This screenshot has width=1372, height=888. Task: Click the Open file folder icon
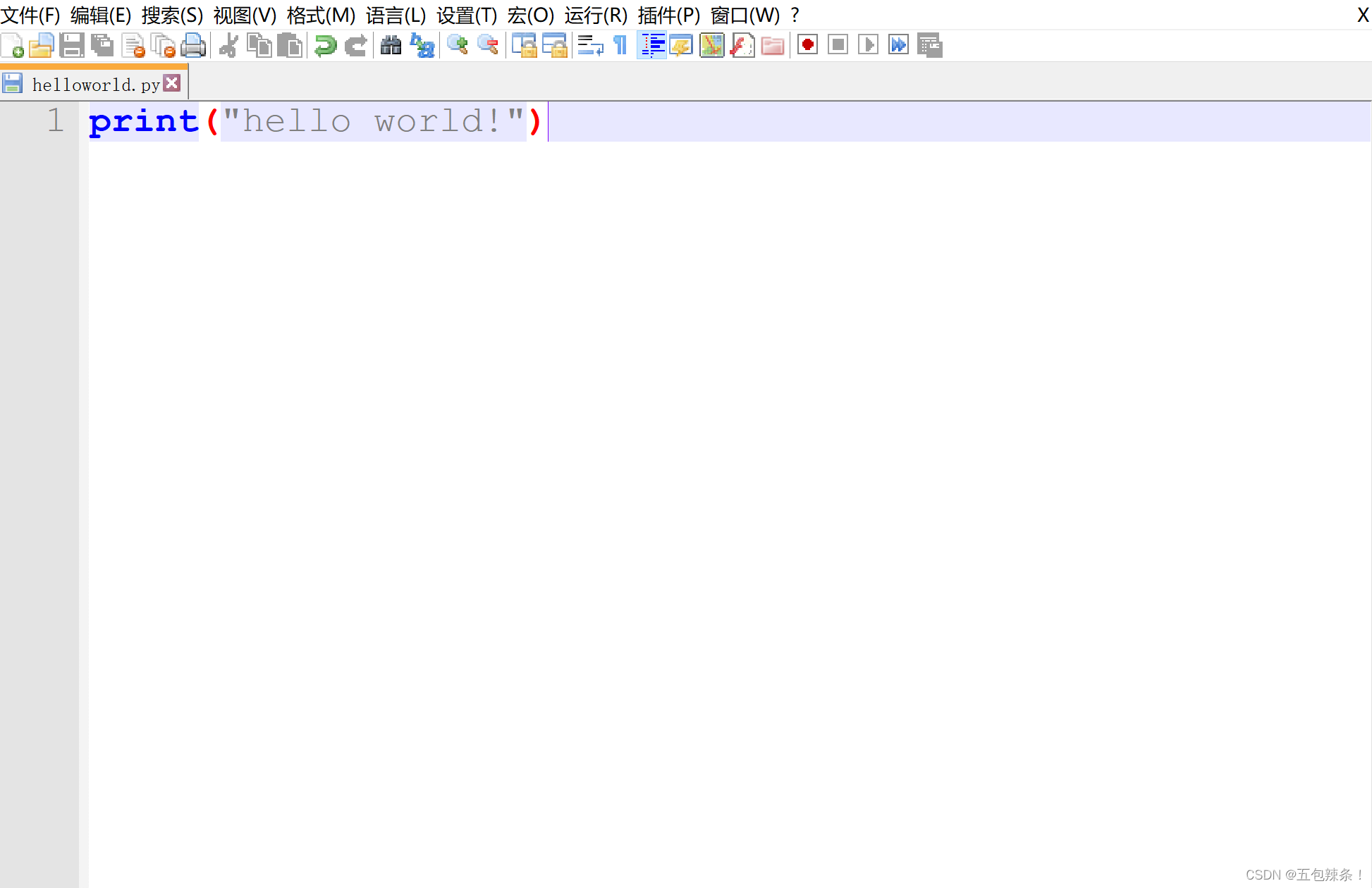click(x=42, y=46)
